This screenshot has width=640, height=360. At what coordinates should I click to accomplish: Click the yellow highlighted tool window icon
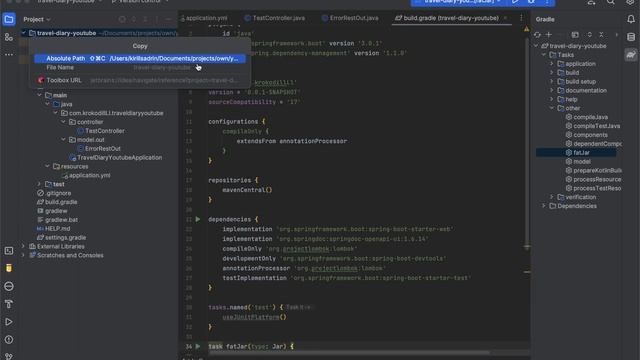tap(9, 268)
